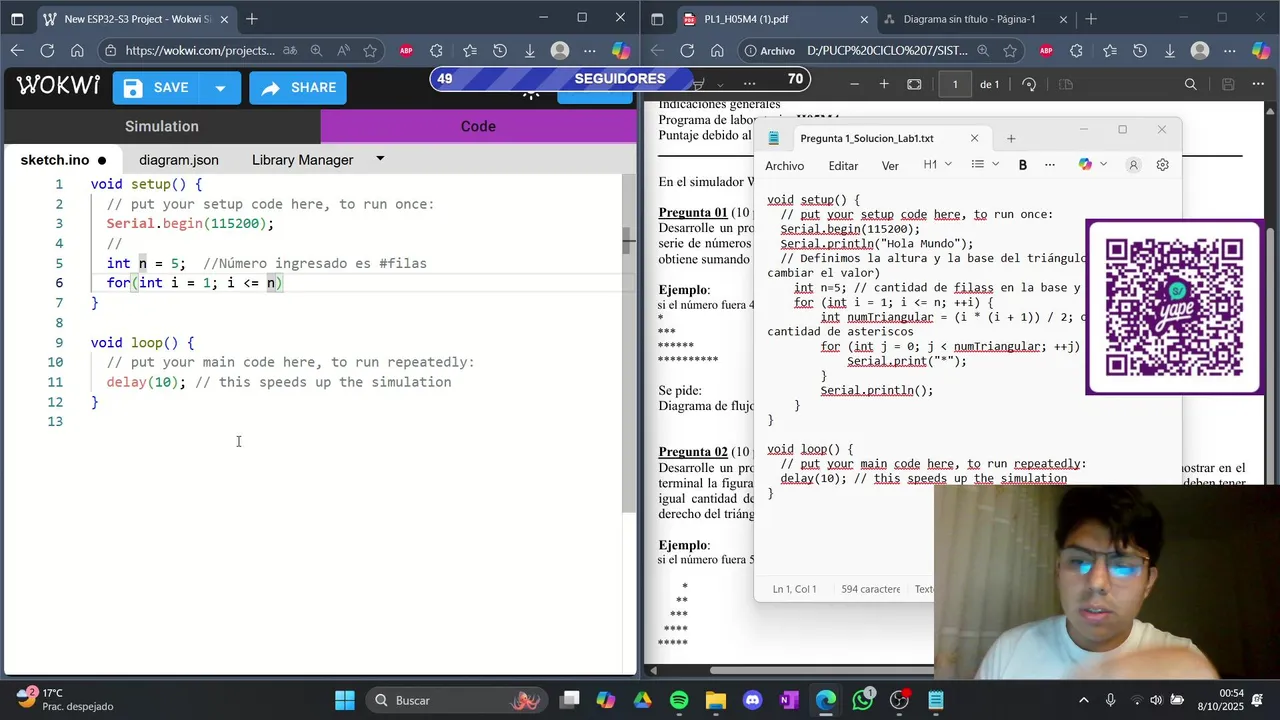The image size is (1280, 720).
Task: Open the favorites list in the PDF browser window
Action: point(1110,51)
